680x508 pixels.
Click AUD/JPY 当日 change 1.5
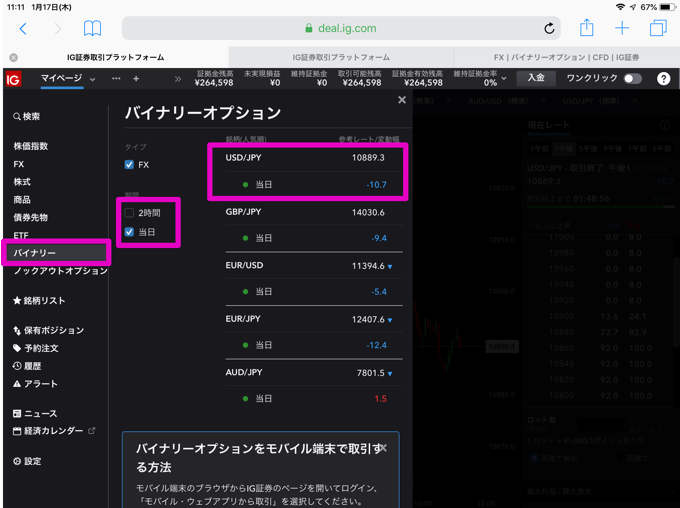[381, 399]
